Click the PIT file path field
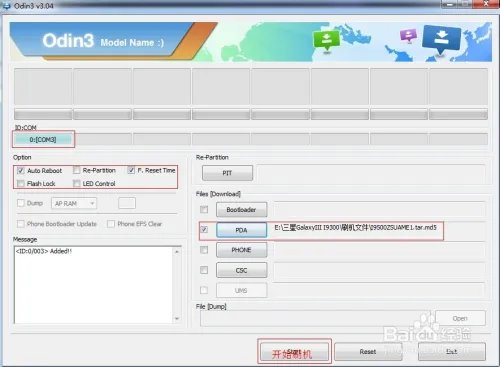Image resolution: width=500 pixels, height=367 pixels. [x=370, y=173]
